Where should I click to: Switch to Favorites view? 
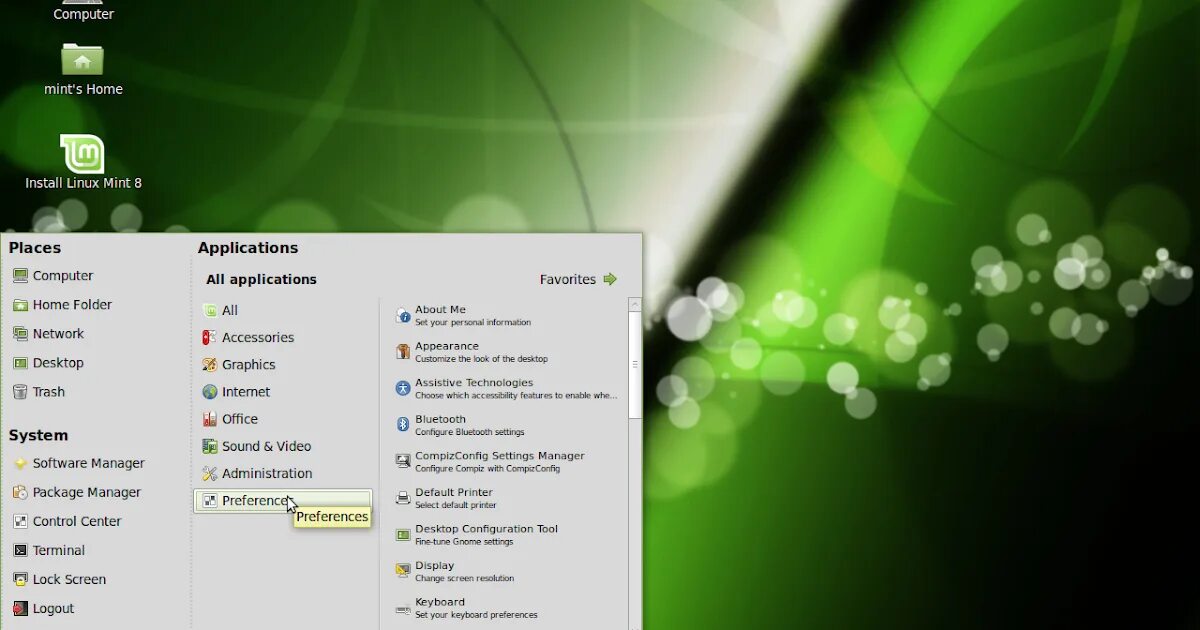(x=578, y=279)
